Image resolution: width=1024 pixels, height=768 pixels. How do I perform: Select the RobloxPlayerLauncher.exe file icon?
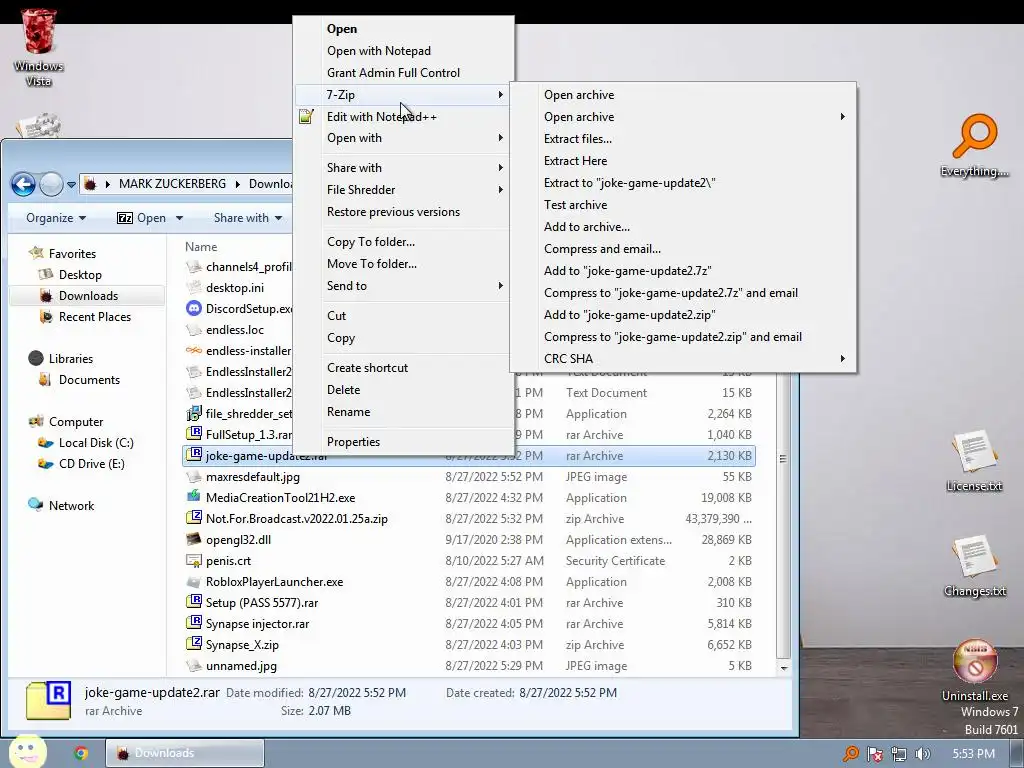(193, 581)
